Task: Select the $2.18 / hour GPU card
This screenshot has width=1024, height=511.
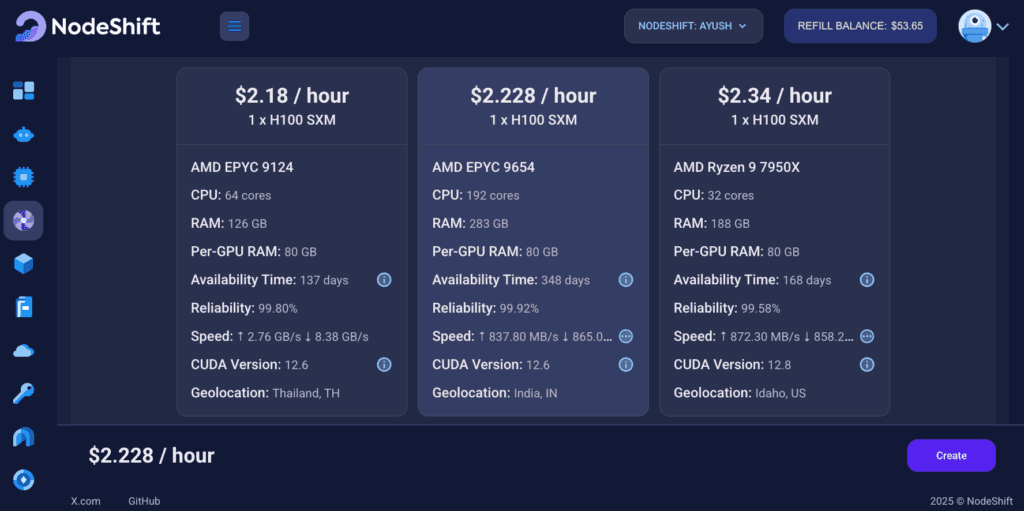Action: (x=292, y=242)
